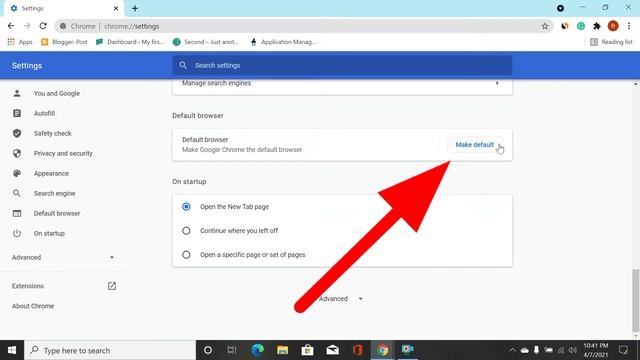Click the site info icon in address bar
This screenshot has height=360, width=640.
tap(63, 26)
